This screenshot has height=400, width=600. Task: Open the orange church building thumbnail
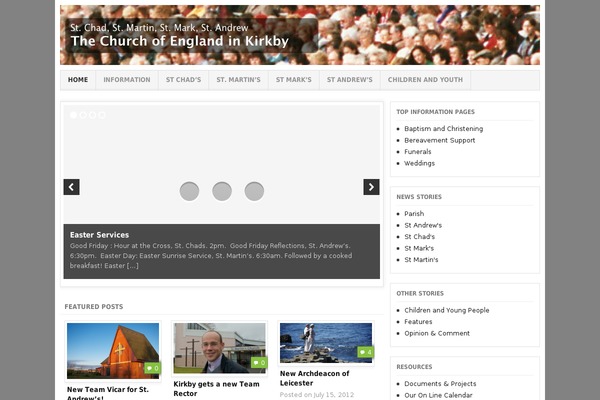coord(113,351)
